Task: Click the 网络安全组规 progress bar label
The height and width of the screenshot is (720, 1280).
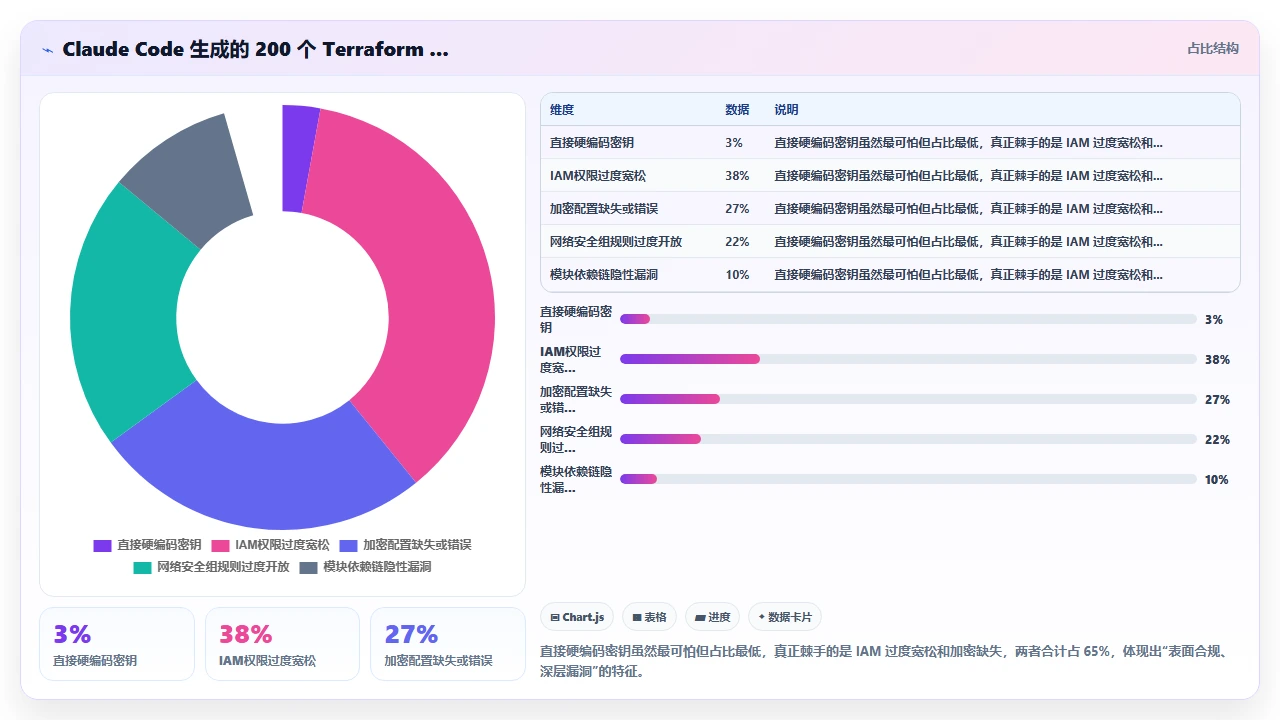Action: click(576, 439)
